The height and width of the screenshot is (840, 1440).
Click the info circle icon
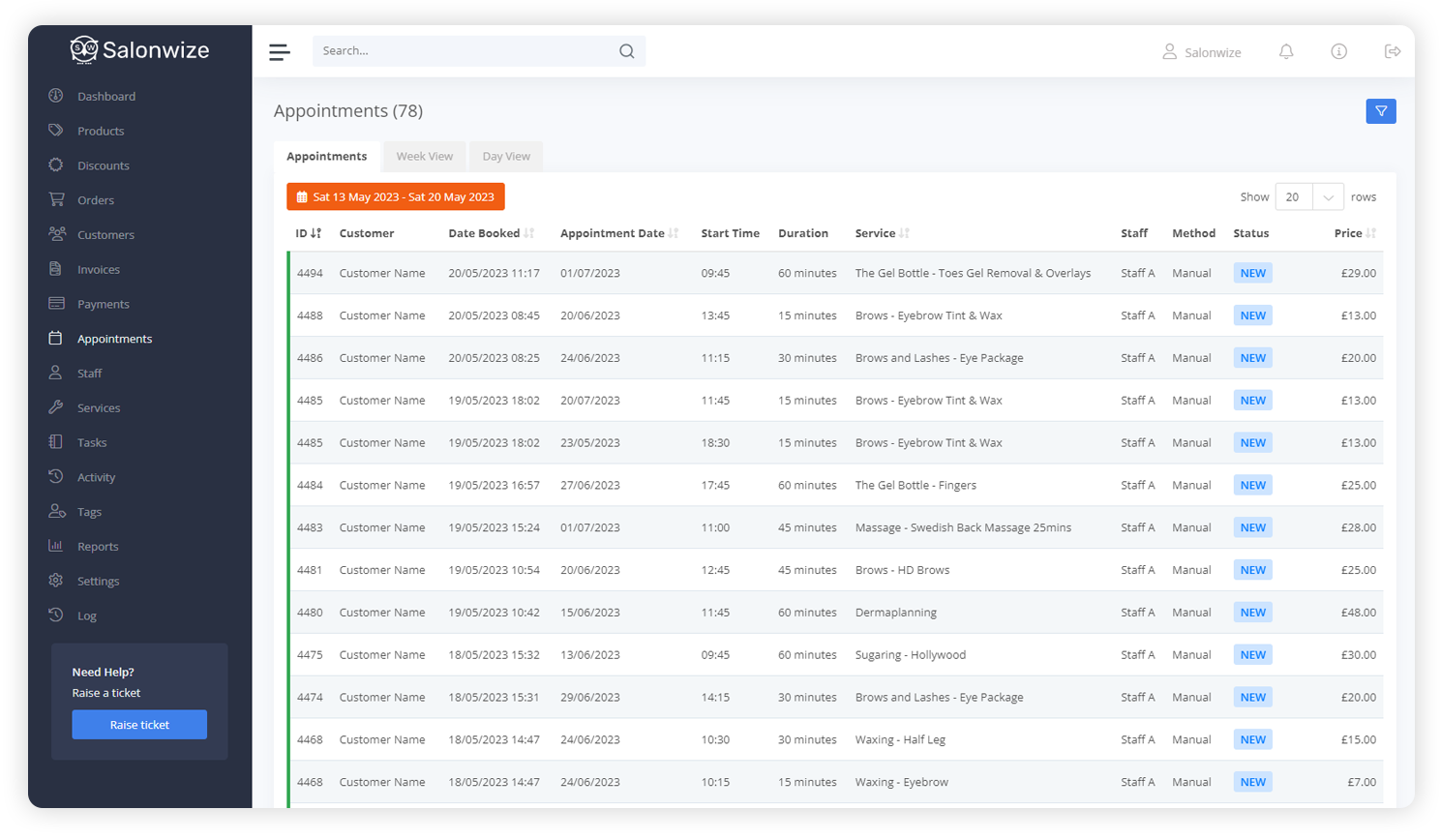[1339, 52]
